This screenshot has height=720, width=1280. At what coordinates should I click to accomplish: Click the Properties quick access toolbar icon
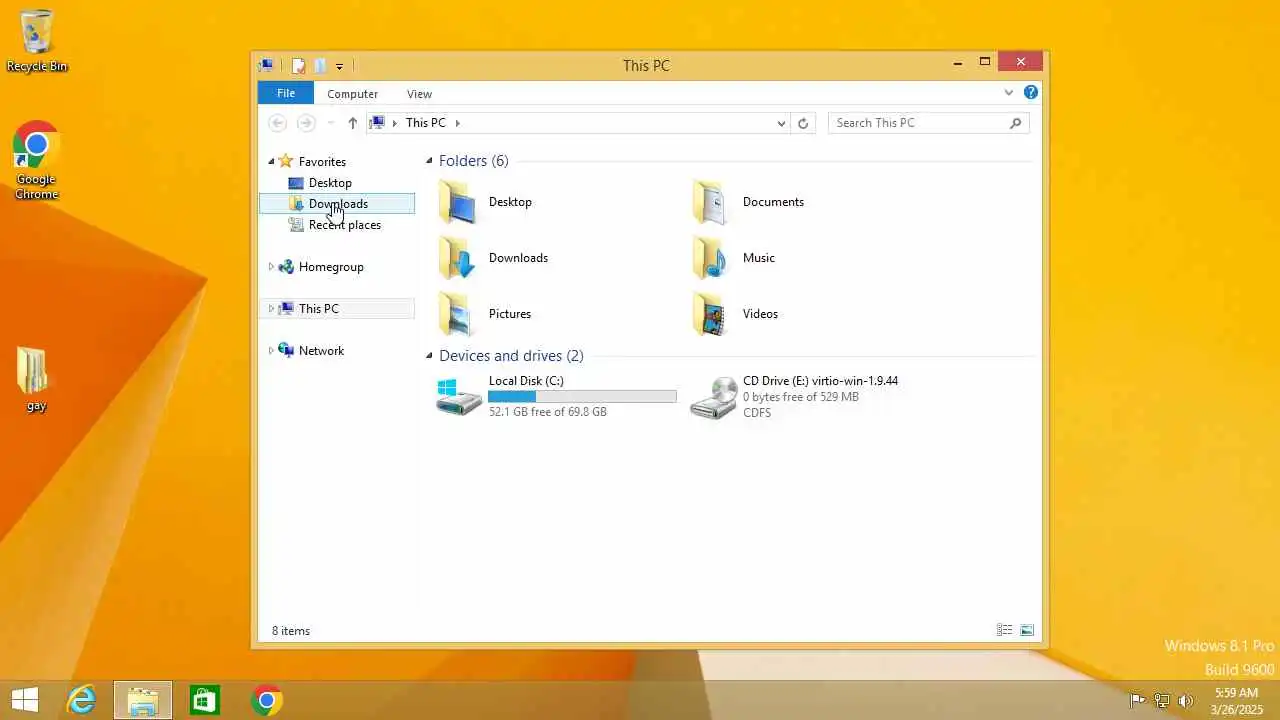[298, 66]
